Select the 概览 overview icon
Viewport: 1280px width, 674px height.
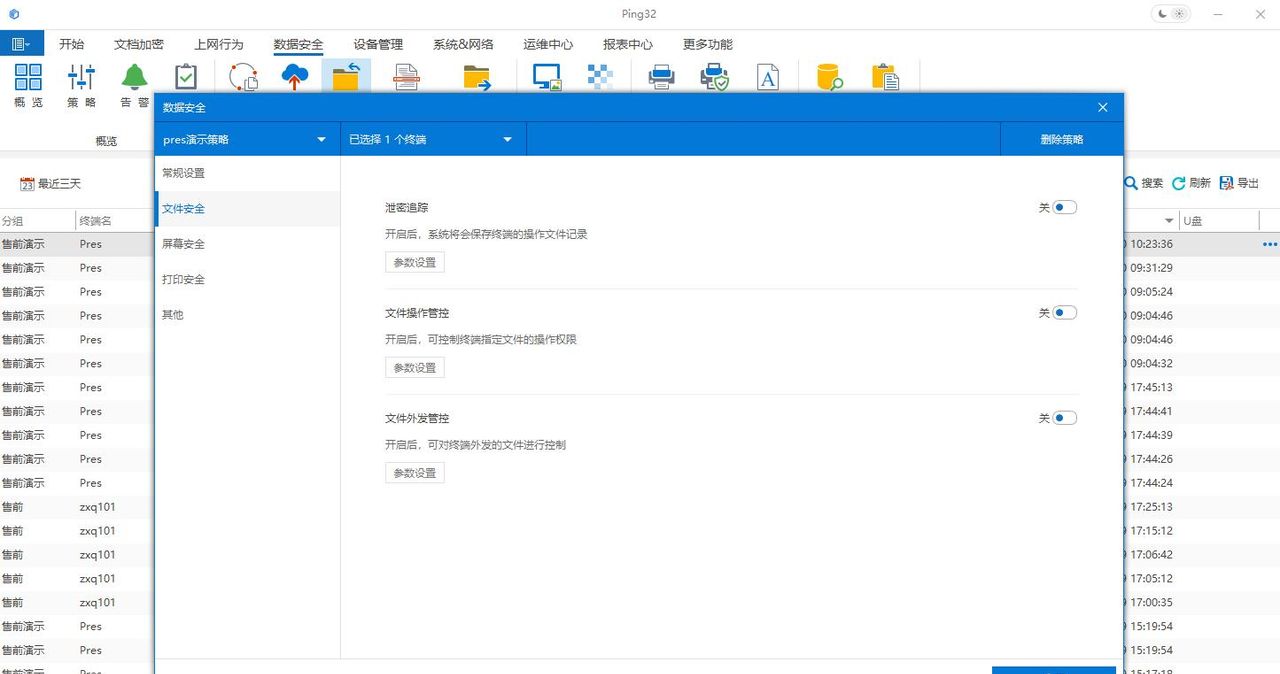click(x=27, y=84)
